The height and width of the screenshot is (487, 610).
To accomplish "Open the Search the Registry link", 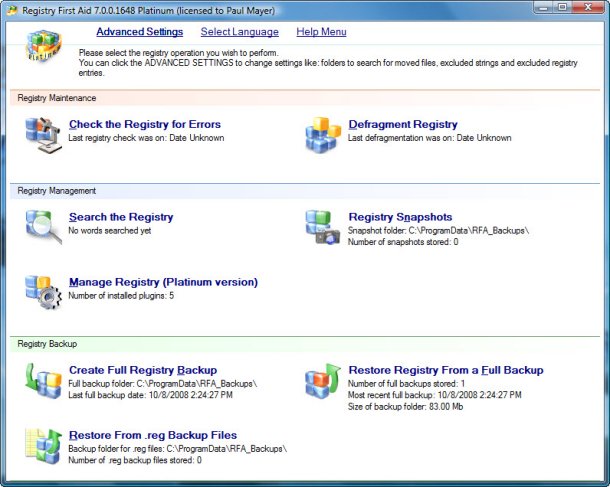I will [121, 217].
